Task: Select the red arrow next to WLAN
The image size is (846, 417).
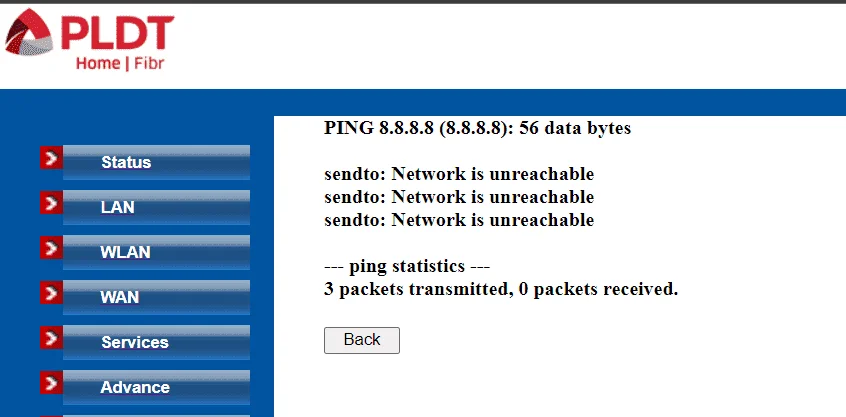Action: pyautogui.click(x=51, y=248)
